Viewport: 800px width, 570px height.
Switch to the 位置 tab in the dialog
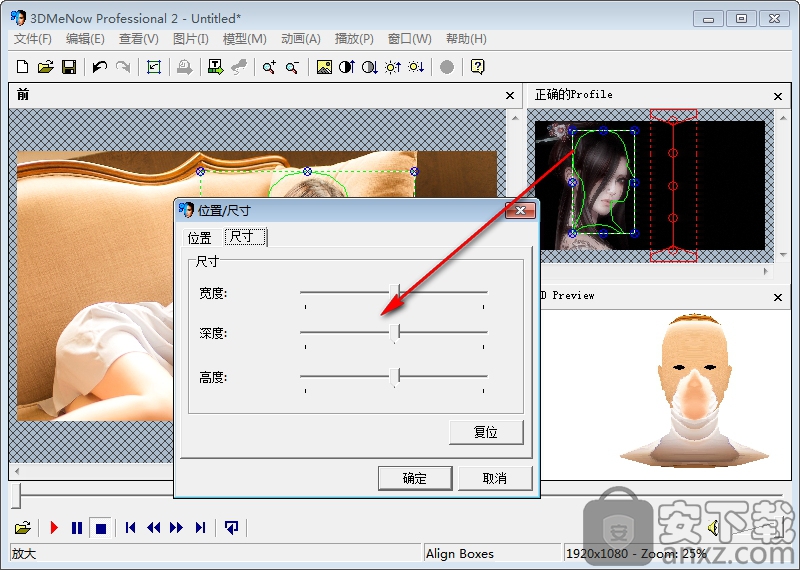199,238
